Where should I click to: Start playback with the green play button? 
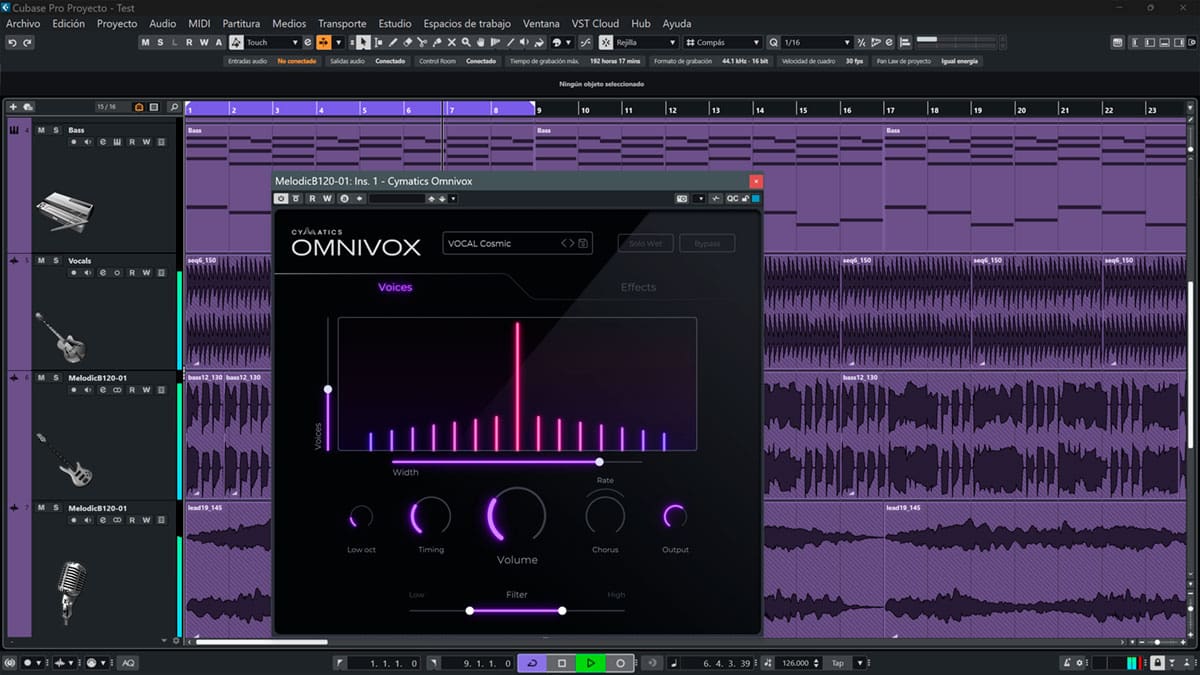pyautogui.click(x=591, y=663)
